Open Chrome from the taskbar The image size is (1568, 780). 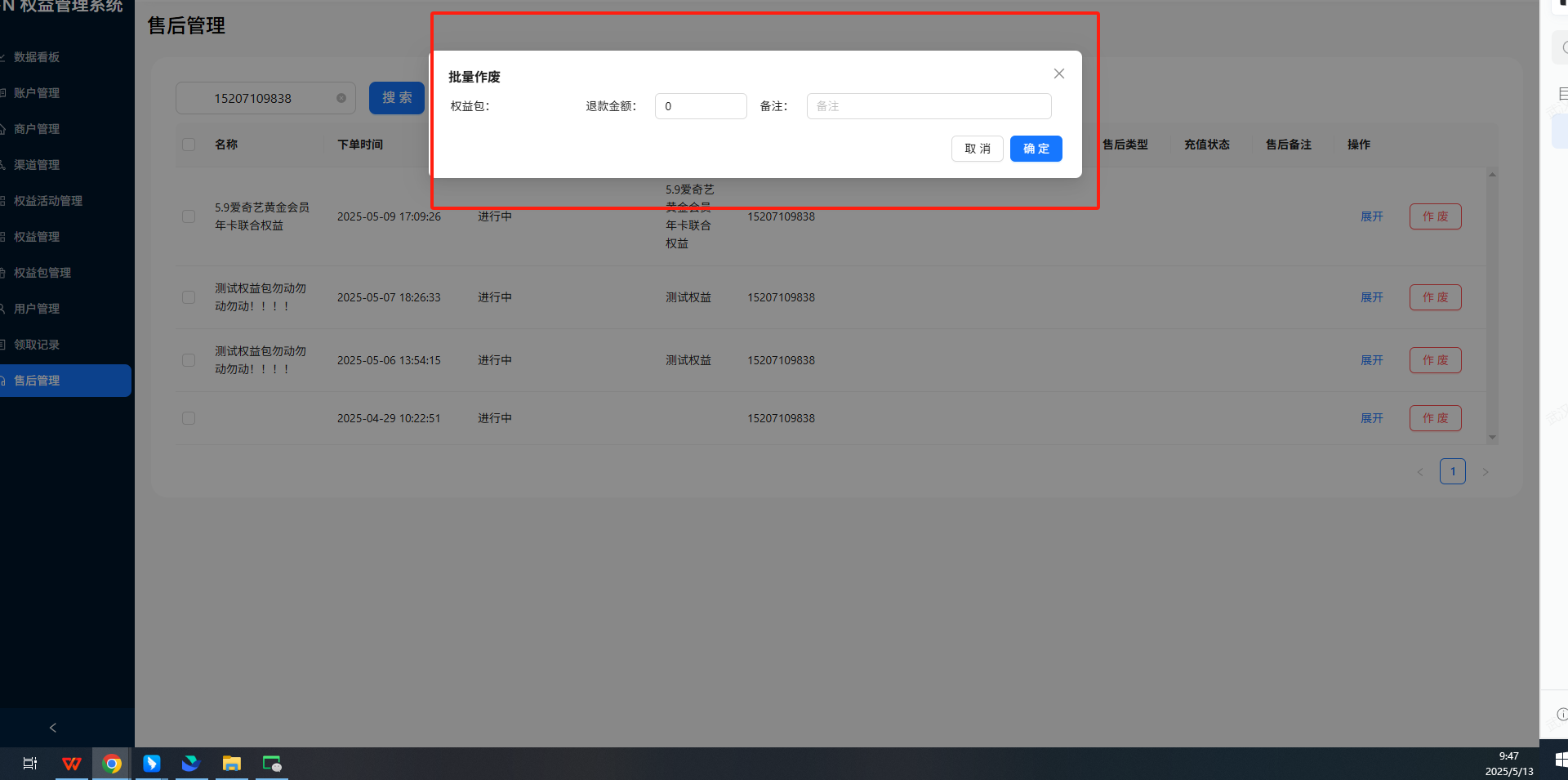[112, 764]
